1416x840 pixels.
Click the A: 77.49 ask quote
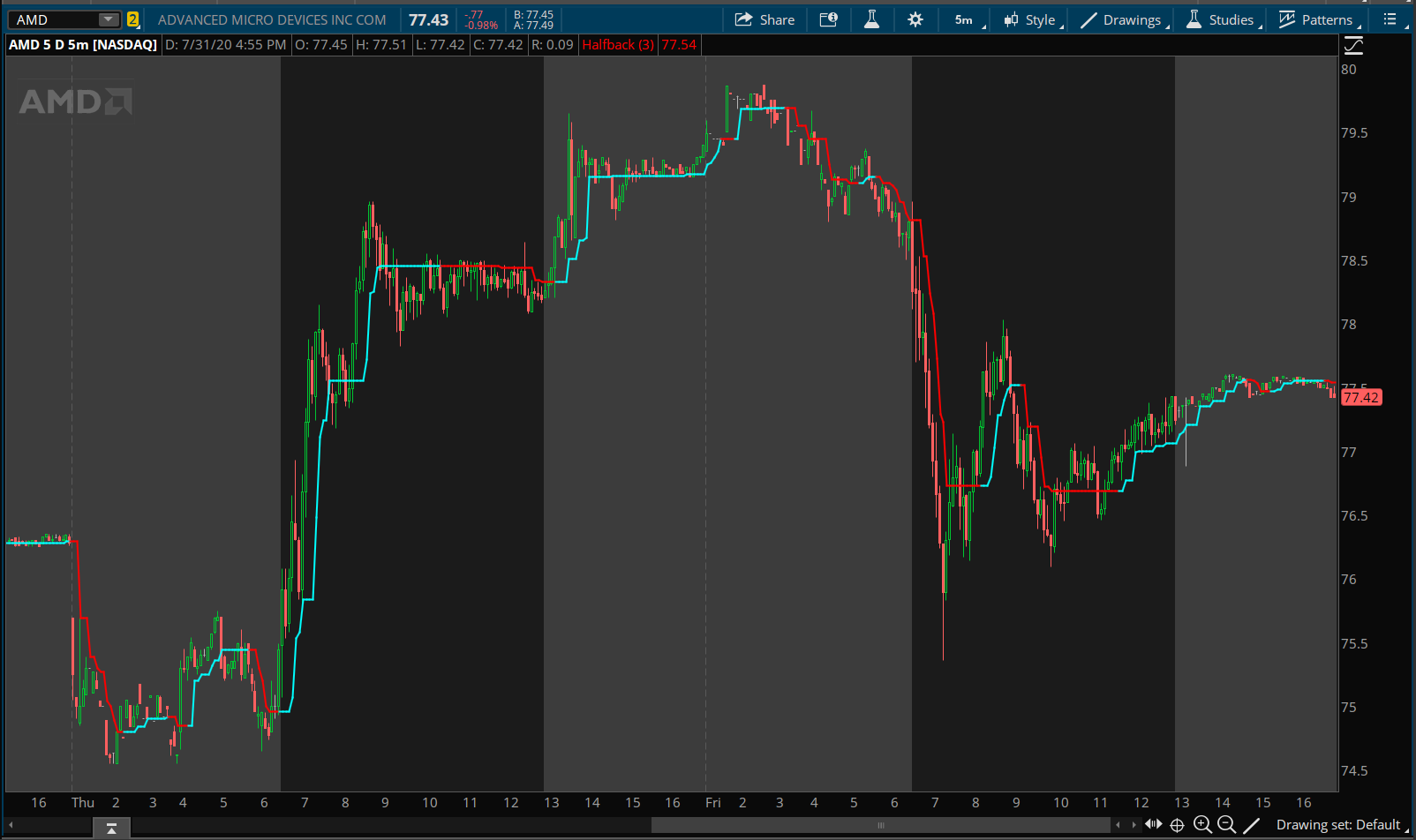point(533,26)
